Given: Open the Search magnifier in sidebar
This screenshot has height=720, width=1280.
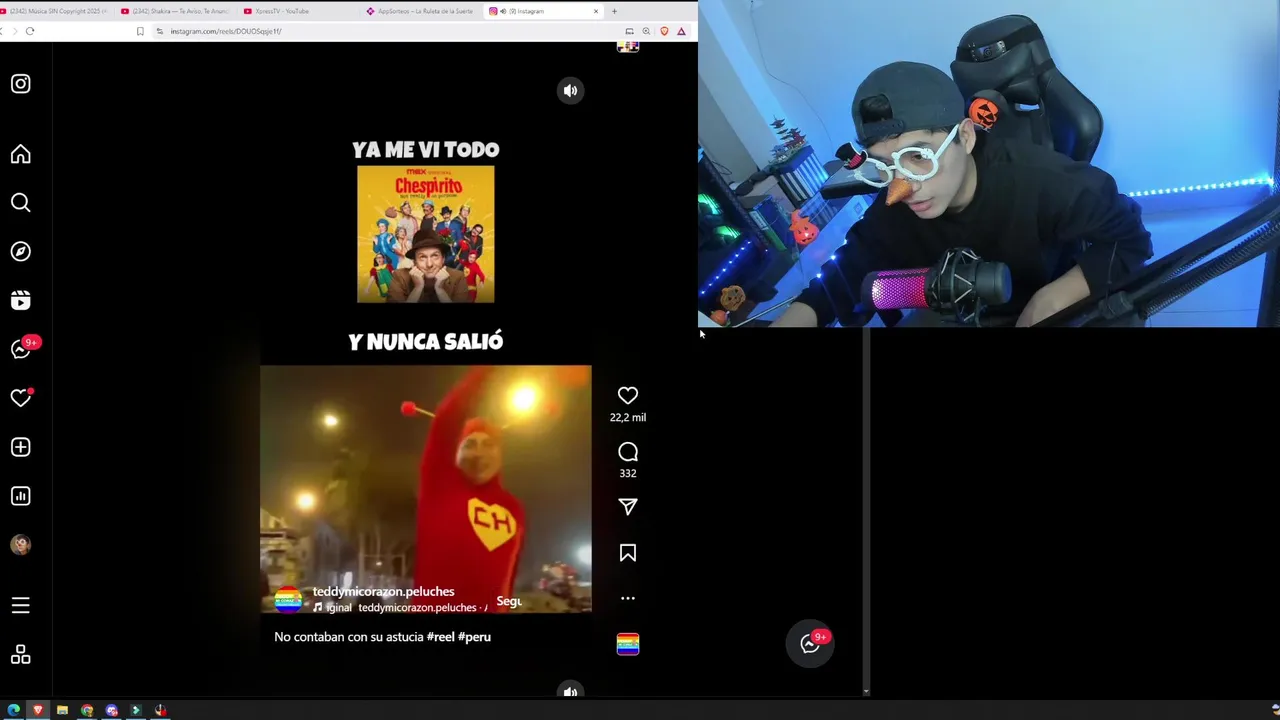Looking at the screenshot, I should 21,203.
